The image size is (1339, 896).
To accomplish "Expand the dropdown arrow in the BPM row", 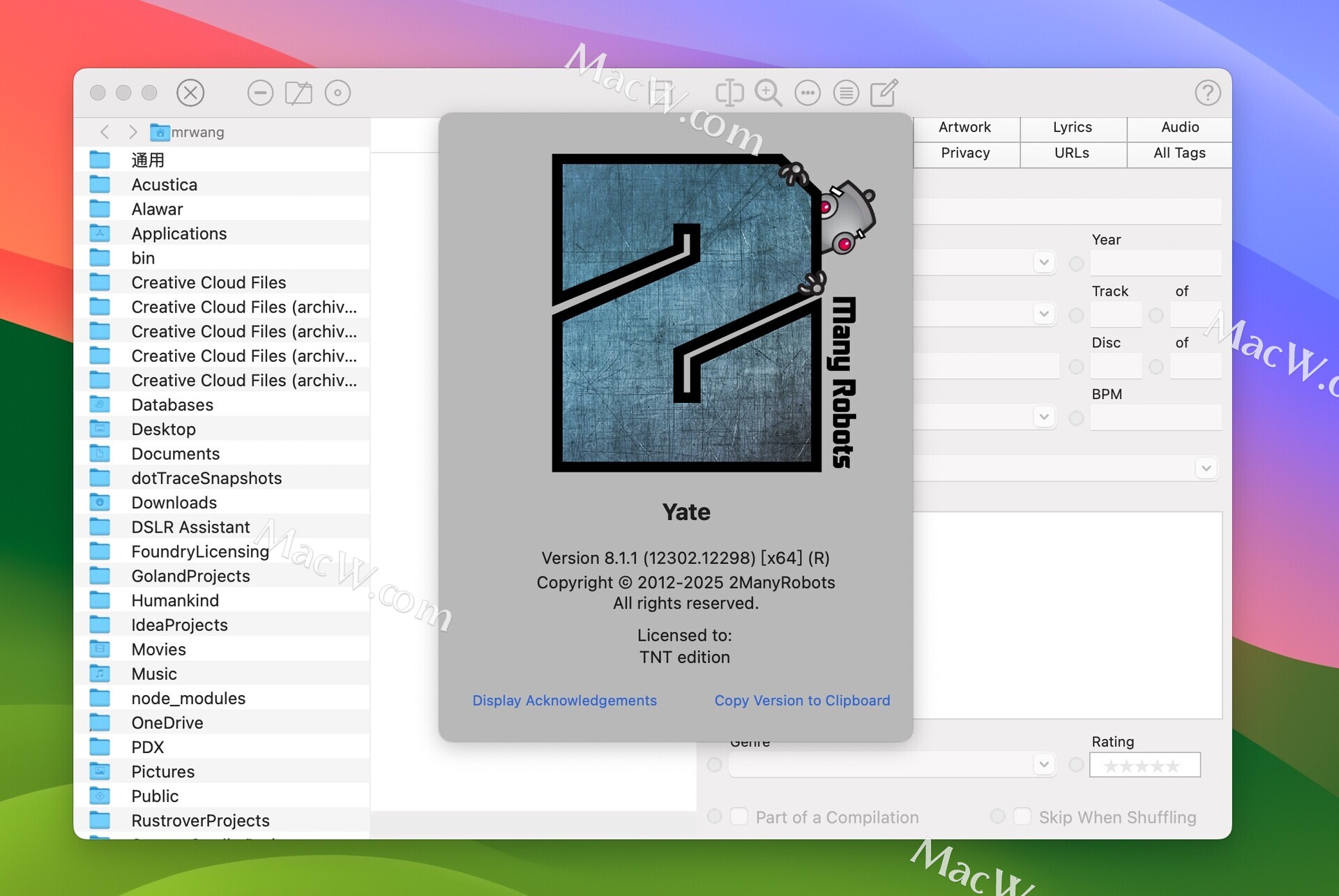I will click(1044, 417).
